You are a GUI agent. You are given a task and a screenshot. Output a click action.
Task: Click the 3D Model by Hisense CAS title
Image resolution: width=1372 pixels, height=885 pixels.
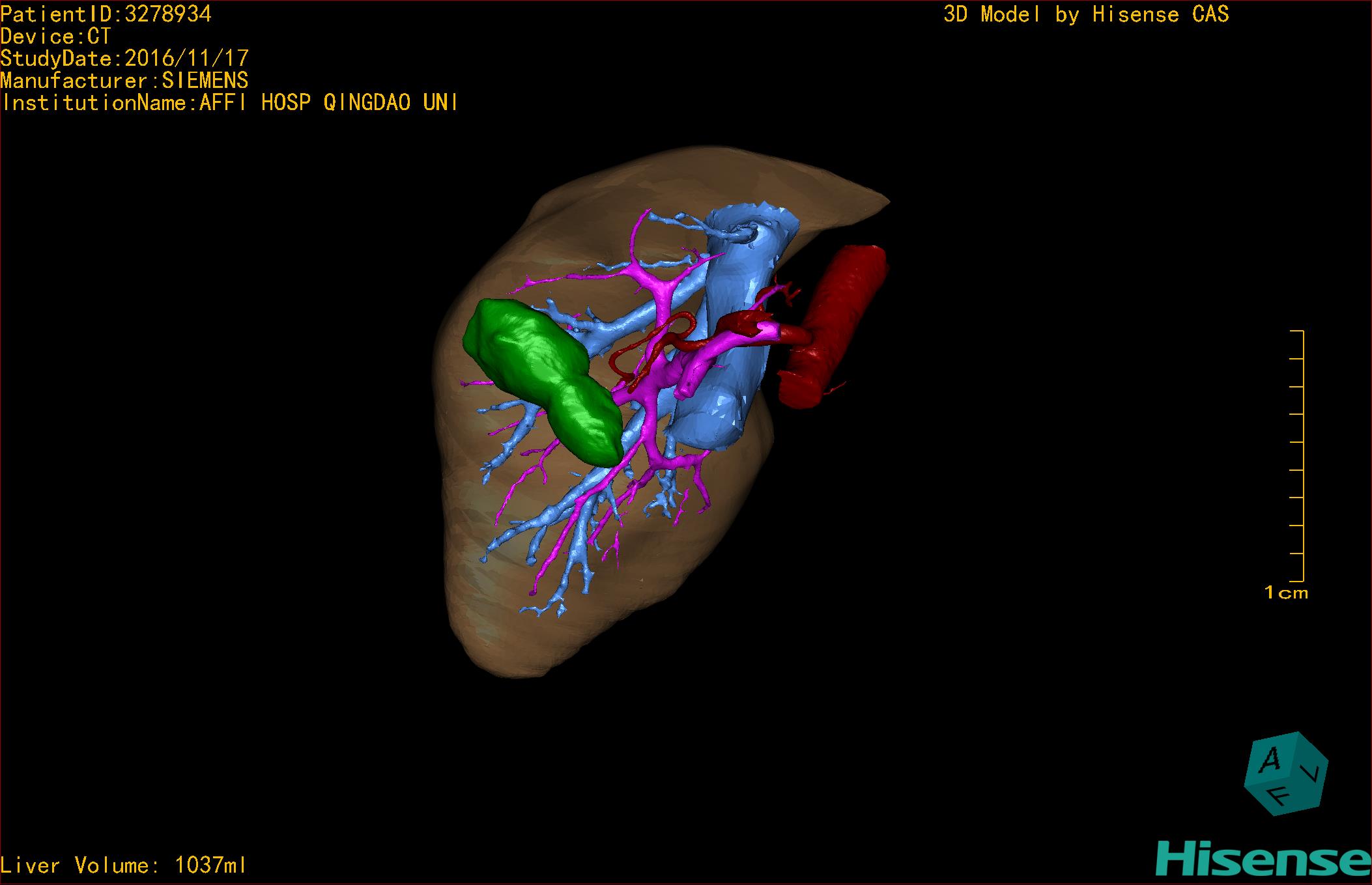[1085, 14]
